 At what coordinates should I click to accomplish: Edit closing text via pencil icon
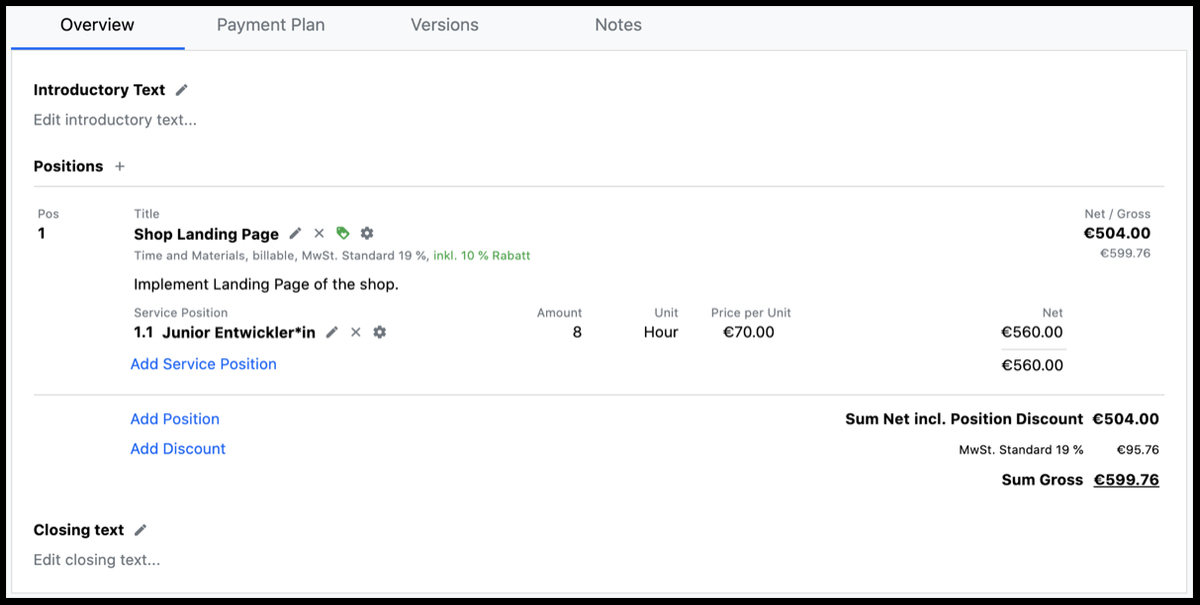pos(141,530)
